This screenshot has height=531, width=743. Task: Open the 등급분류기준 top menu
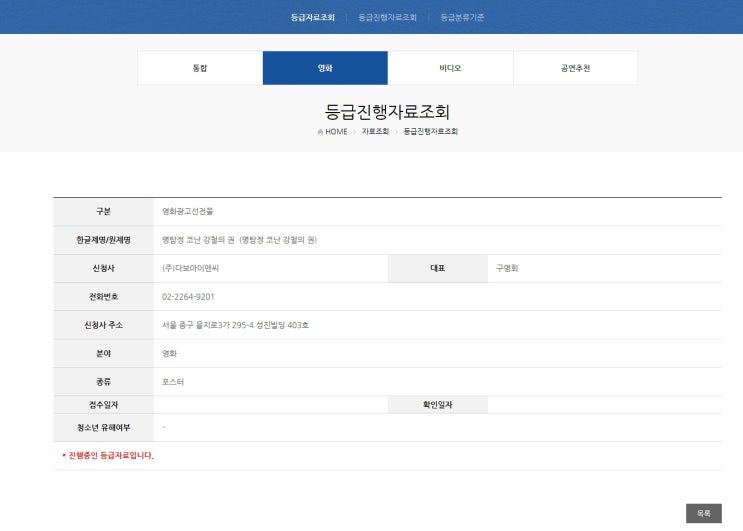click(x=462, y=18)
